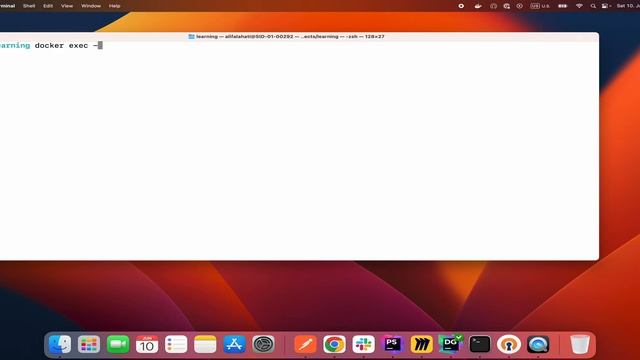
Task: Open the Shell menu
Action: coord(29,6)
